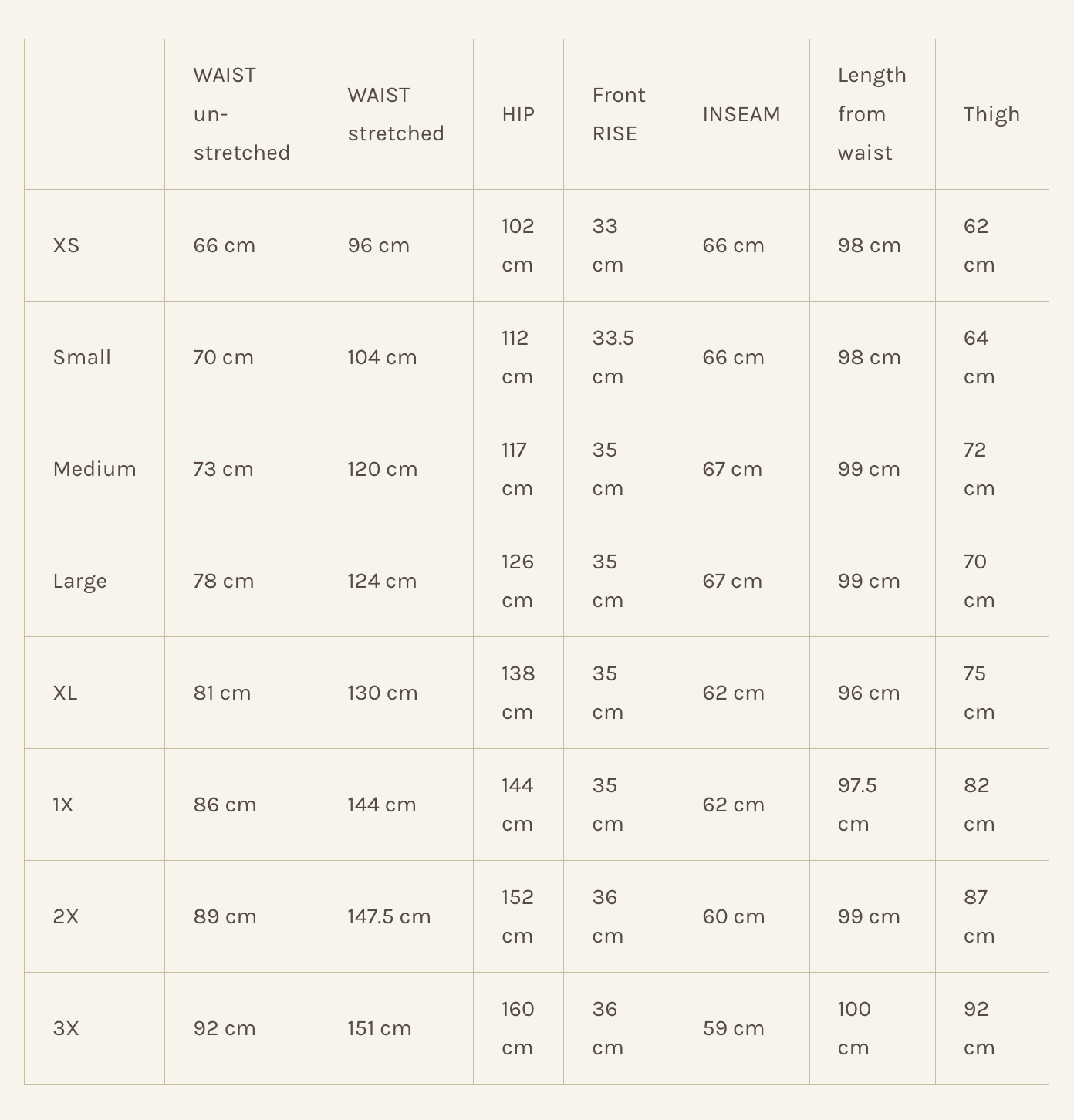Click the 1X size row label
This screenshot has width=1074, height=1120.
tap(63, 805)
